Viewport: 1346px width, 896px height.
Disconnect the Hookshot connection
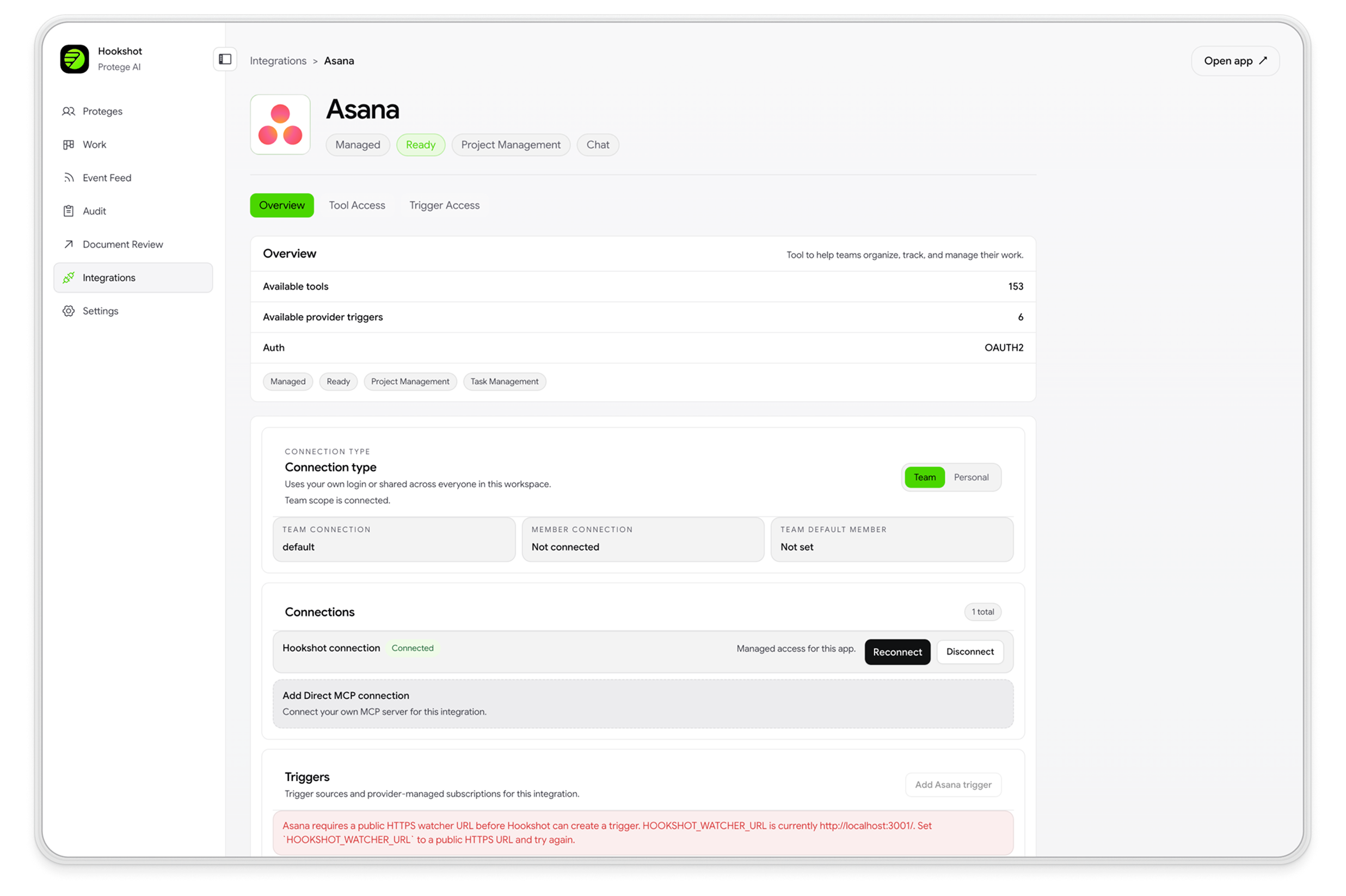click(x=969, y=652)
